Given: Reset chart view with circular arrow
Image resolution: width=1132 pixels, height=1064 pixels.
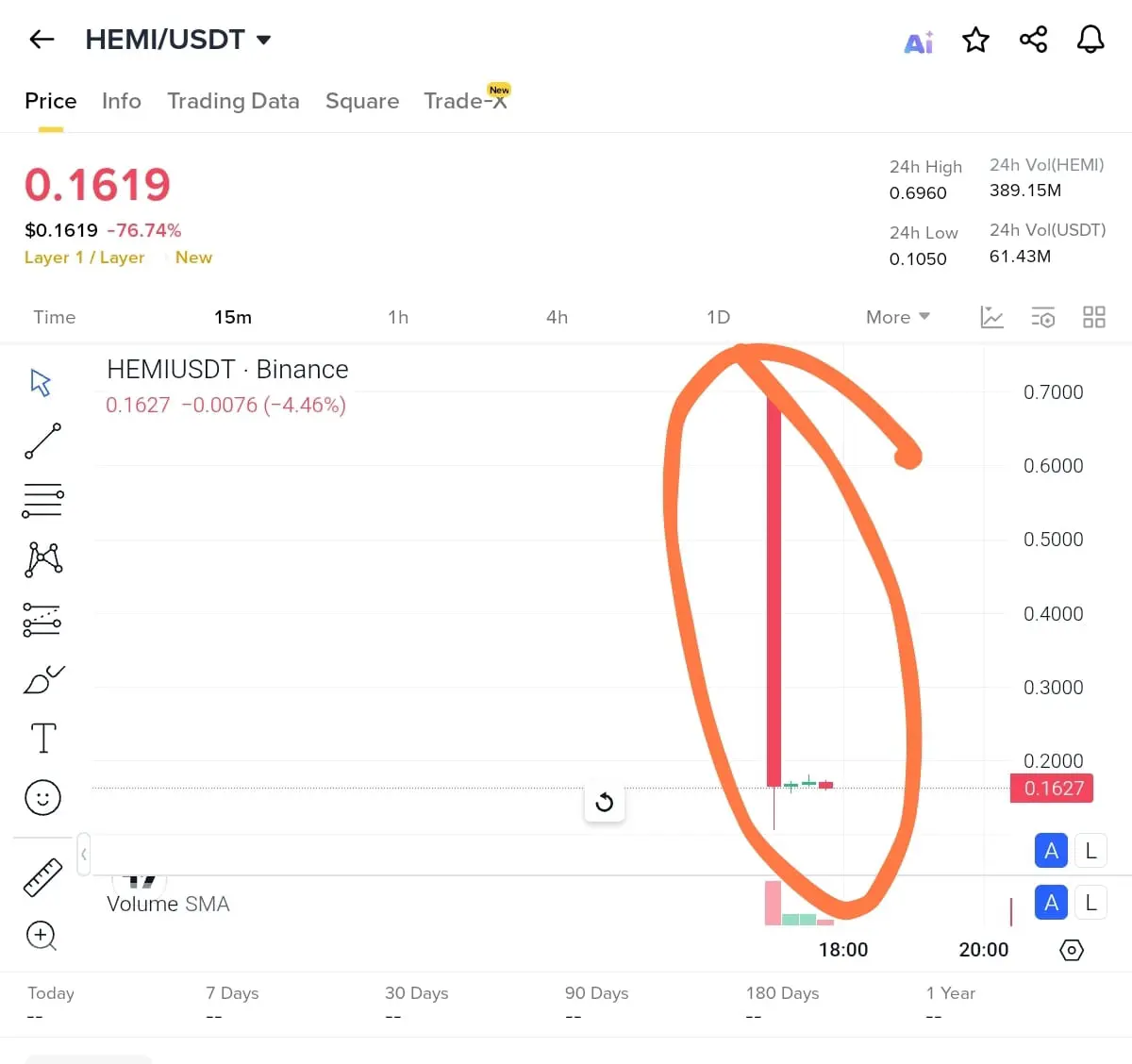Looking at the screenshot, I should [x=605, y=803].
